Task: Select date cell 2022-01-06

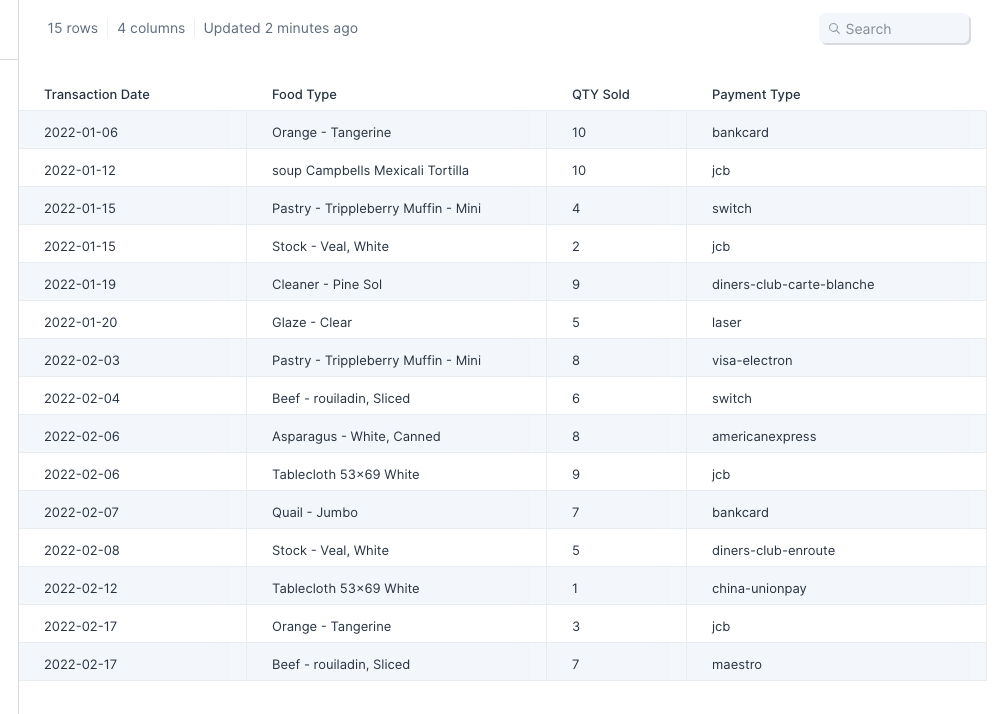Action: point(133,132)
